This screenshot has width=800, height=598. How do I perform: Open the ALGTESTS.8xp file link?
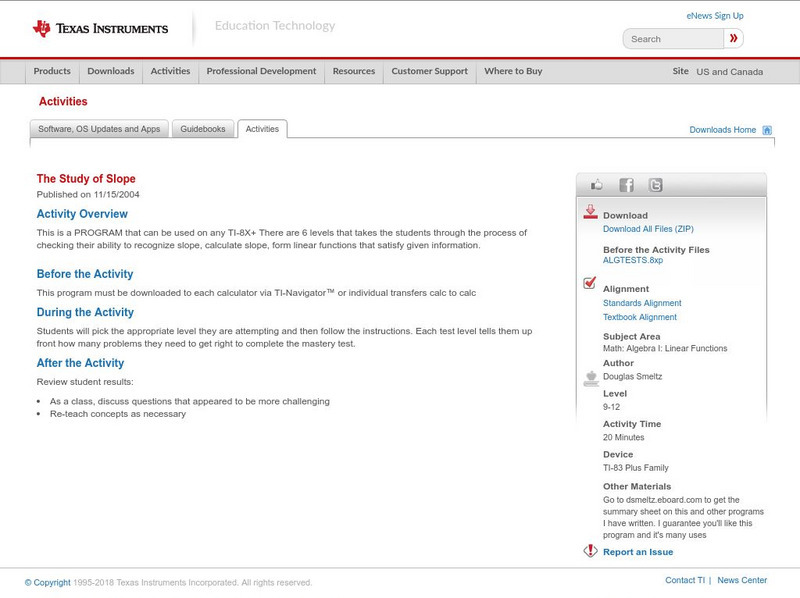[632, 260]
